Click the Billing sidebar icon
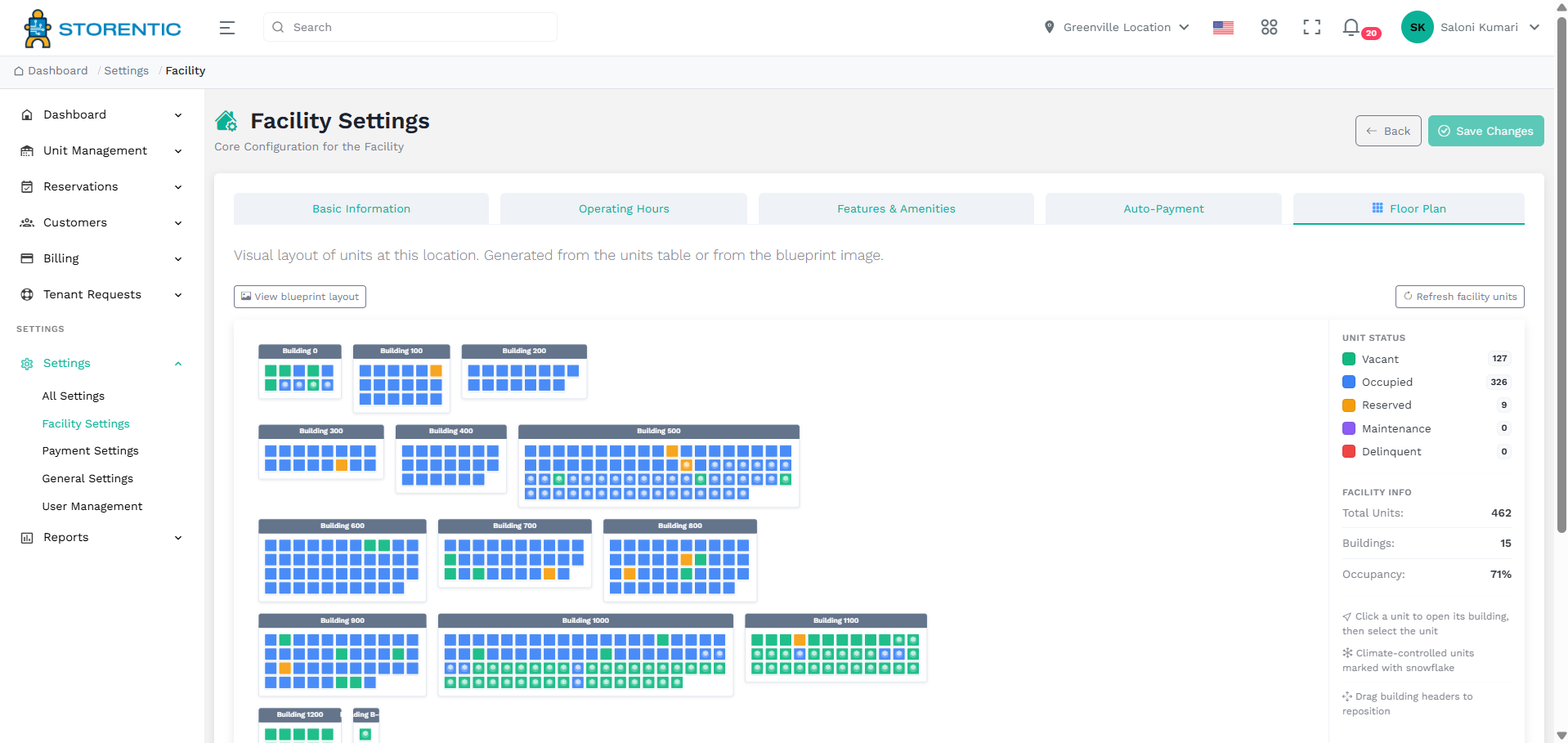Screen dimensions: 1568x743 27,258
